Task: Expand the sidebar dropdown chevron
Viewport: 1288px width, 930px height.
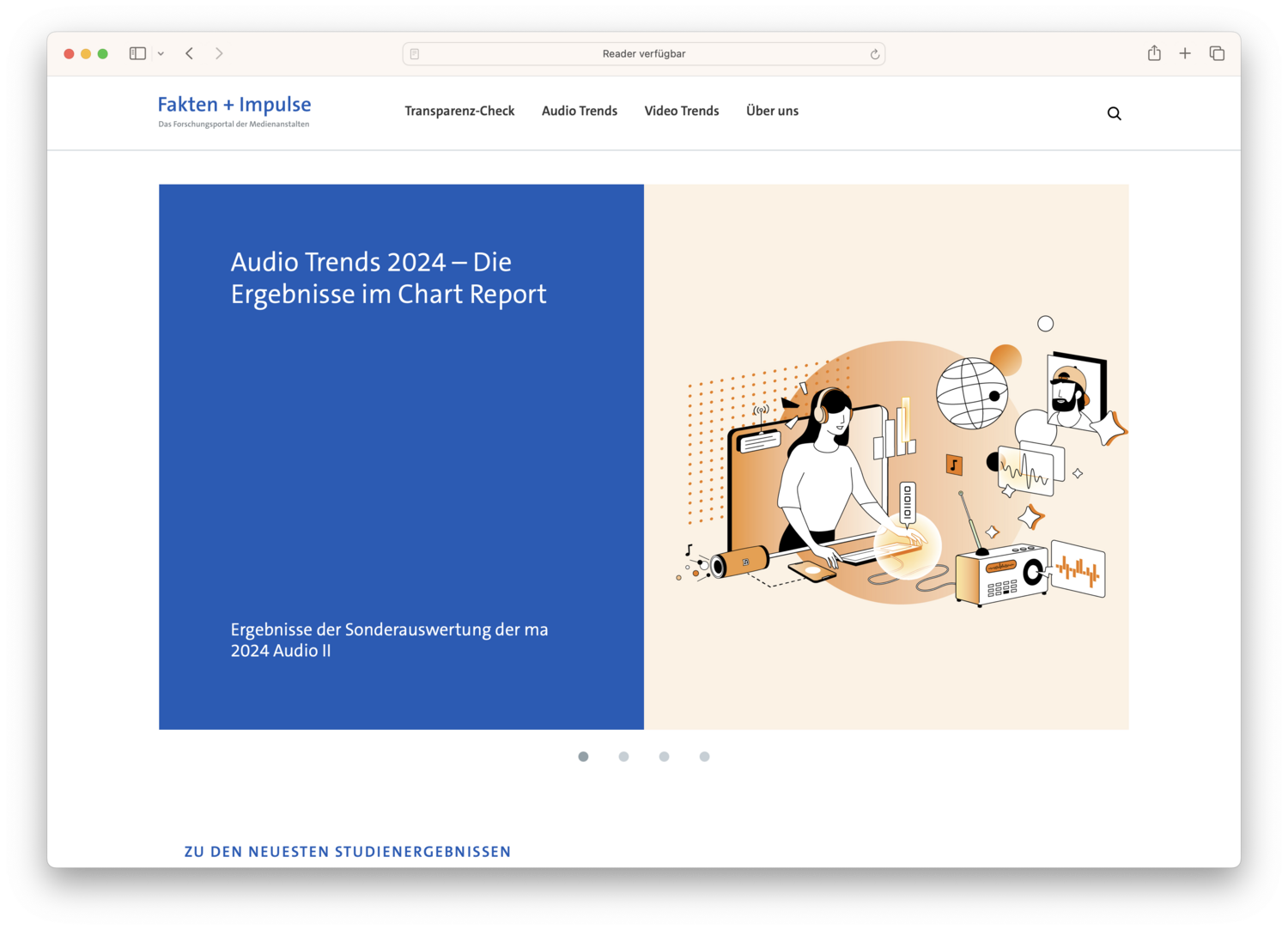Action: (x=161, y=53)
